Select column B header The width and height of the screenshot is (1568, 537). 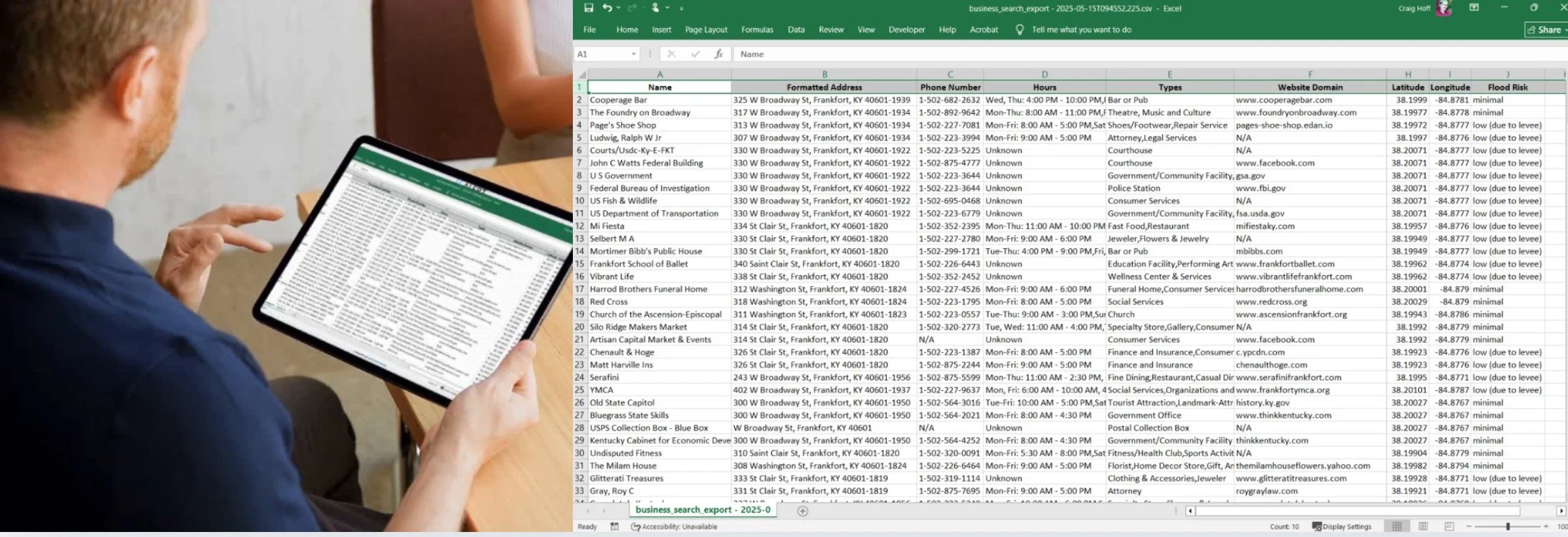pos(824,74)
